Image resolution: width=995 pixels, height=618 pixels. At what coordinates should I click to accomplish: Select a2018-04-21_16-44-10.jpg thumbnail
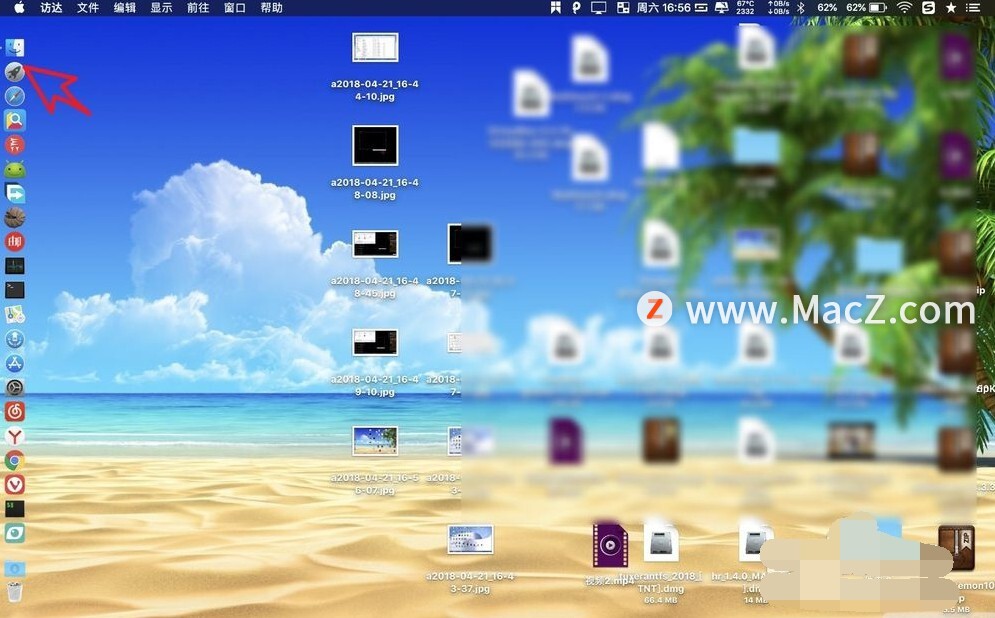(375, 48)
